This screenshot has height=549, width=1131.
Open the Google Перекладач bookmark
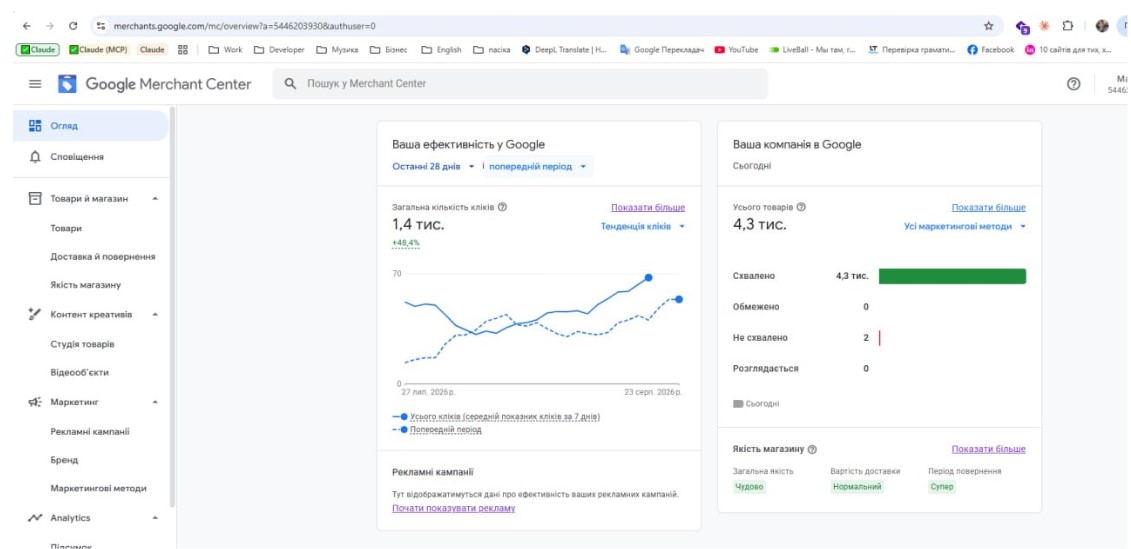[662, 50]
